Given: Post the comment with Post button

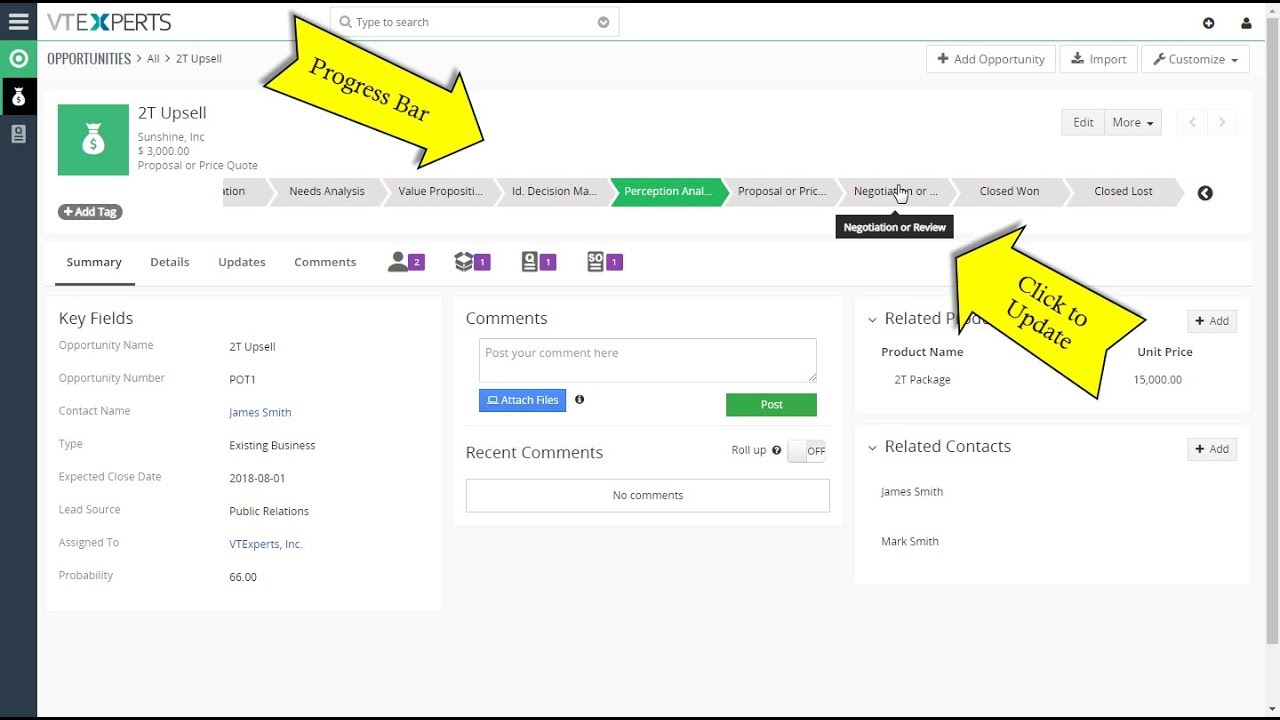Looking at the screenshot, I should pos(771,405).
